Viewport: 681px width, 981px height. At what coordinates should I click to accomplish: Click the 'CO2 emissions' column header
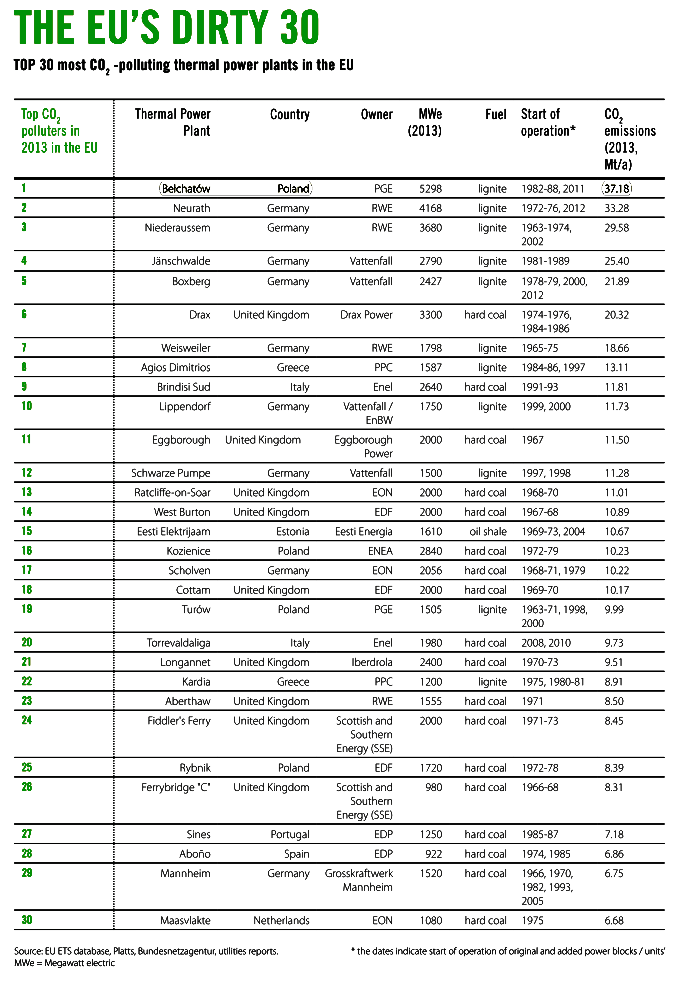click(x=630, y=139)
